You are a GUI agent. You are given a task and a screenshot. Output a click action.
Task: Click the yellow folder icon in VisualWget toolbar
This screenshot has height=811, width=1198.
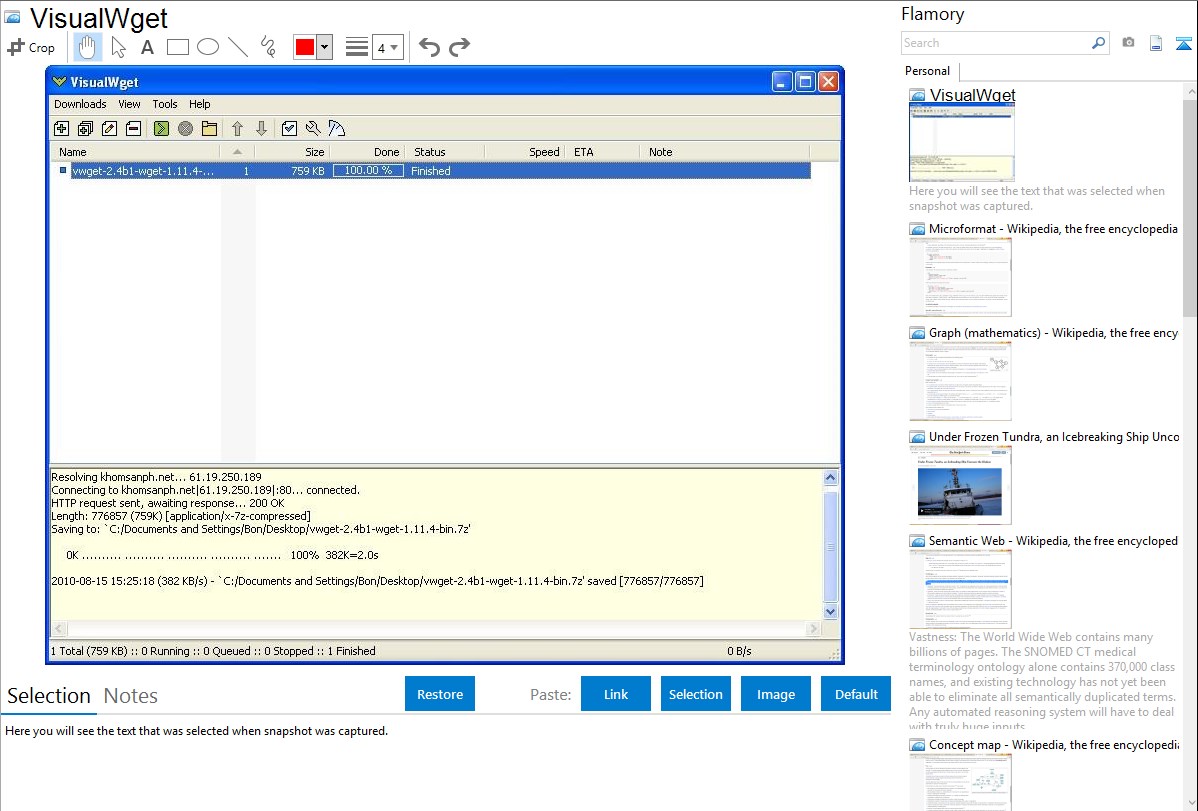coord(209,128)
